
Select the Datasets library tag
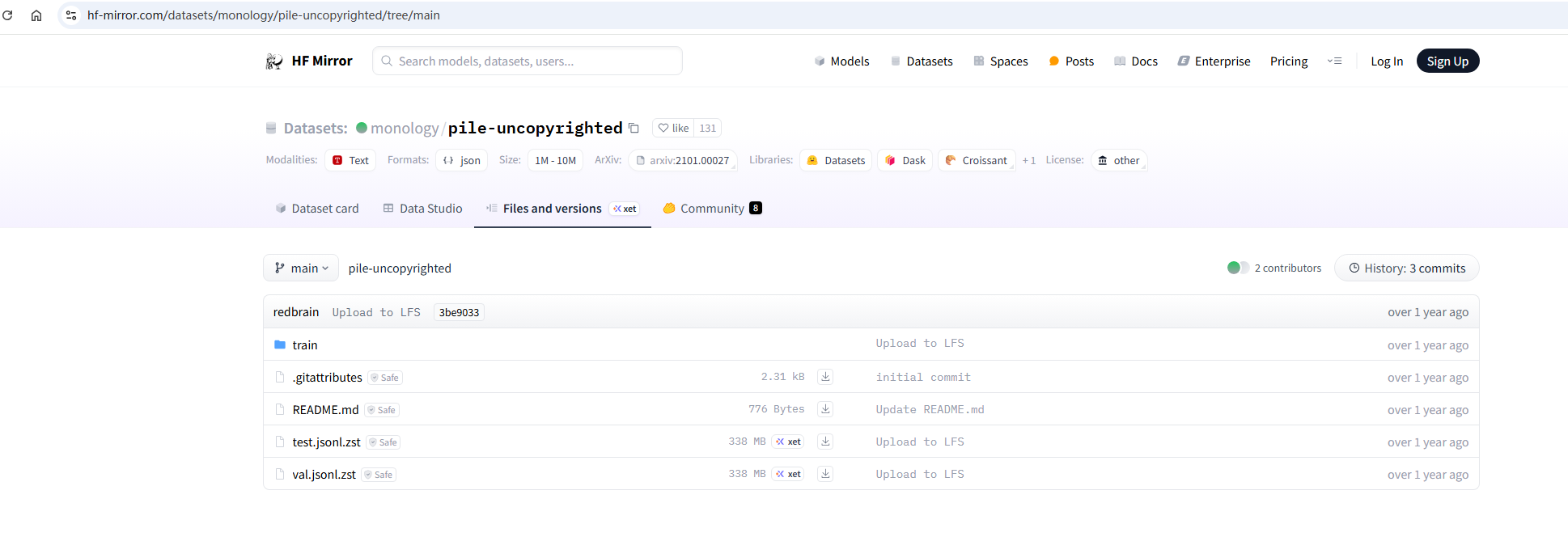click(836, 161)
